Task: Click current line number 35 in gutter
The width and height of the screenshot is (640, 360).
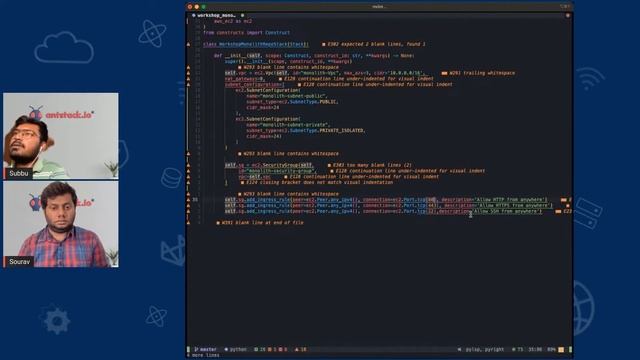Action: 195,200
